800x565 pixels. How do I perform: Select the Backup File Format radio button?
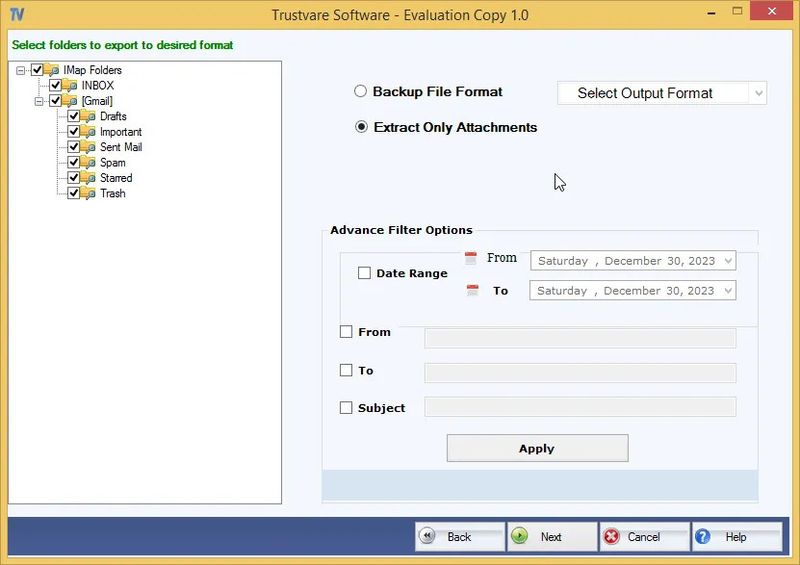click(361, 91)
